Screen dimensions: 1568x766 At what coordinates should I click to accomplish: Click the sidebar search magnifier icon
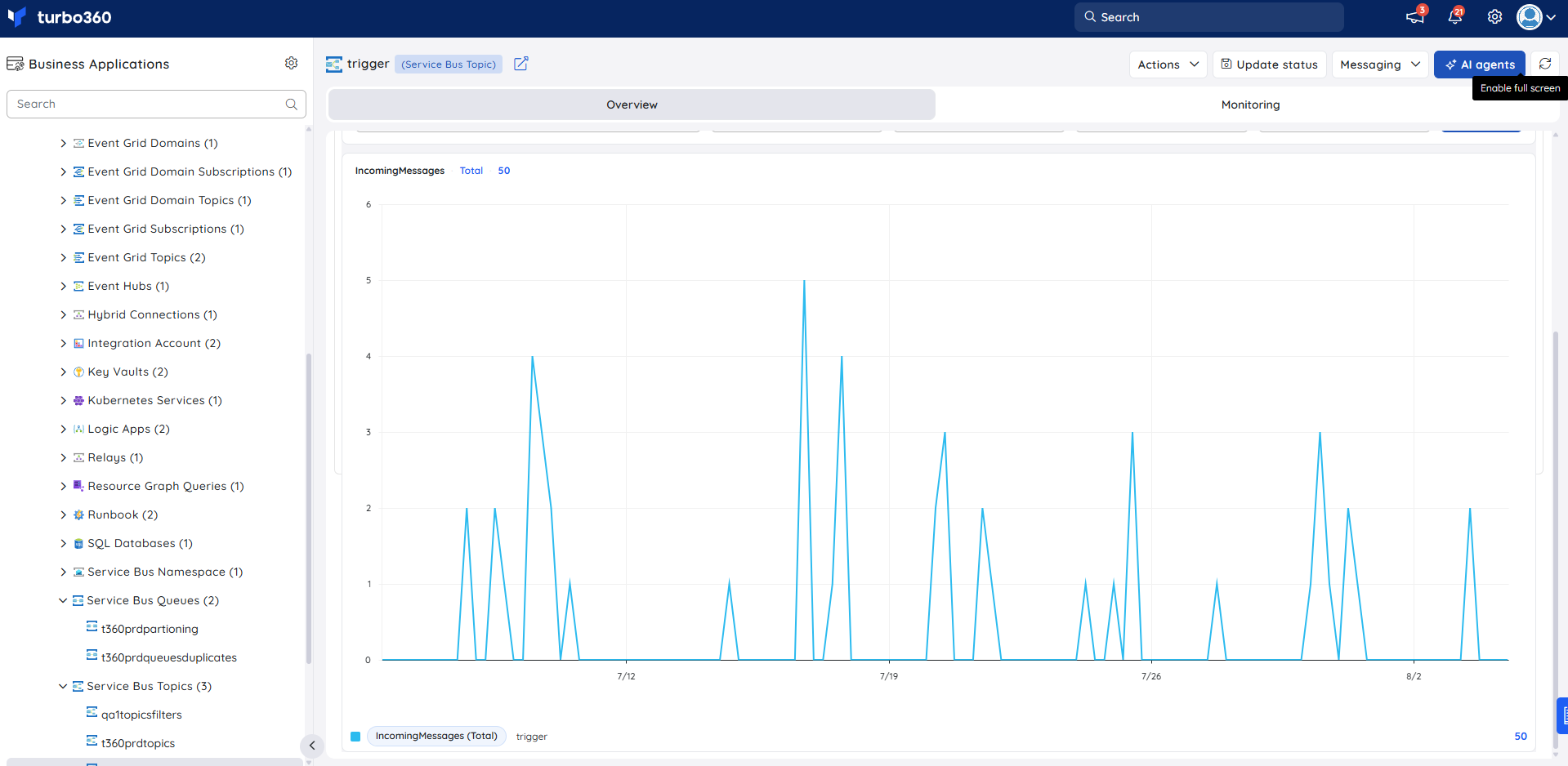[291, 104]
